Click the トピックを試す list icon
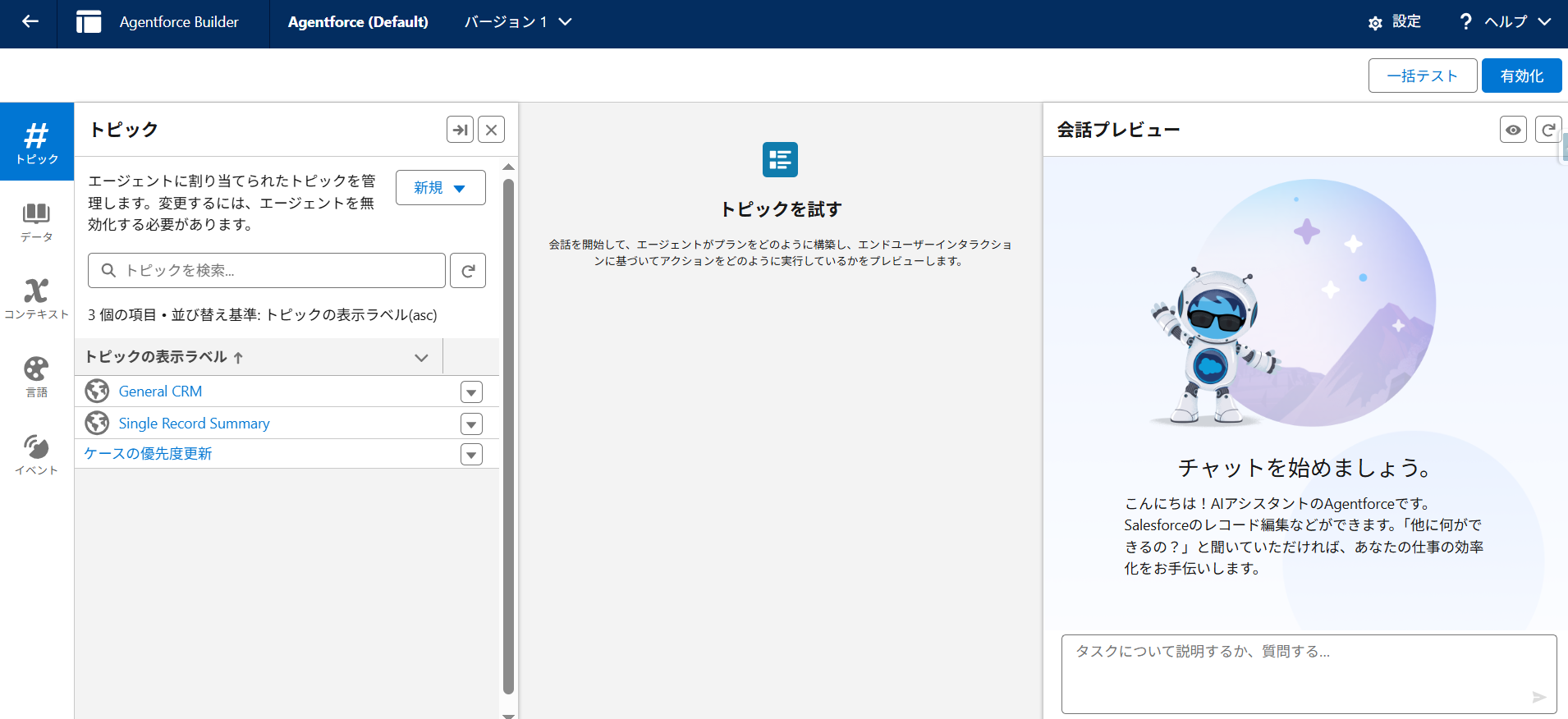Viewport: 1568px width, 719px height. (780, 159)
